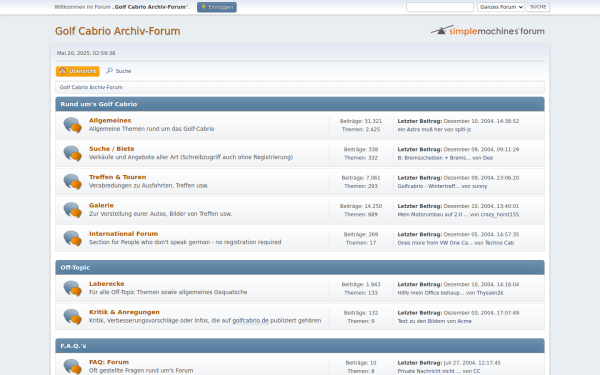
Task: Click the Allgemeines board speech bubble icon
Action: click(x=72, y=125)
